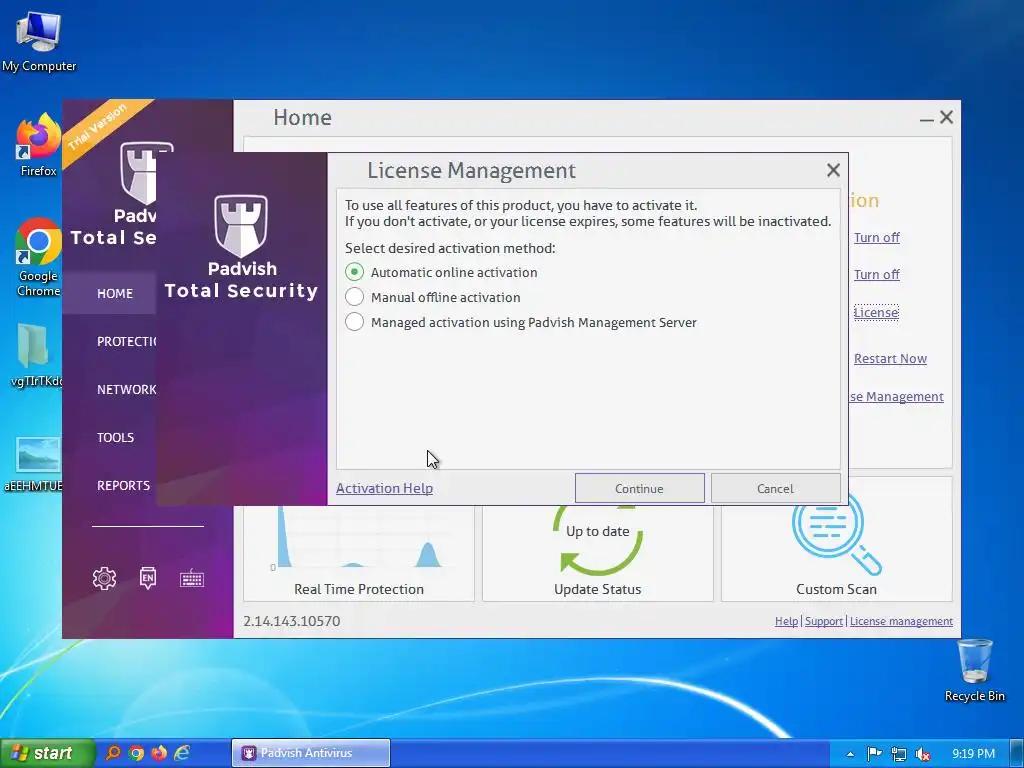Open the Activation Help link
Screen dimensions: 1024x768
(x=384, y=488)
